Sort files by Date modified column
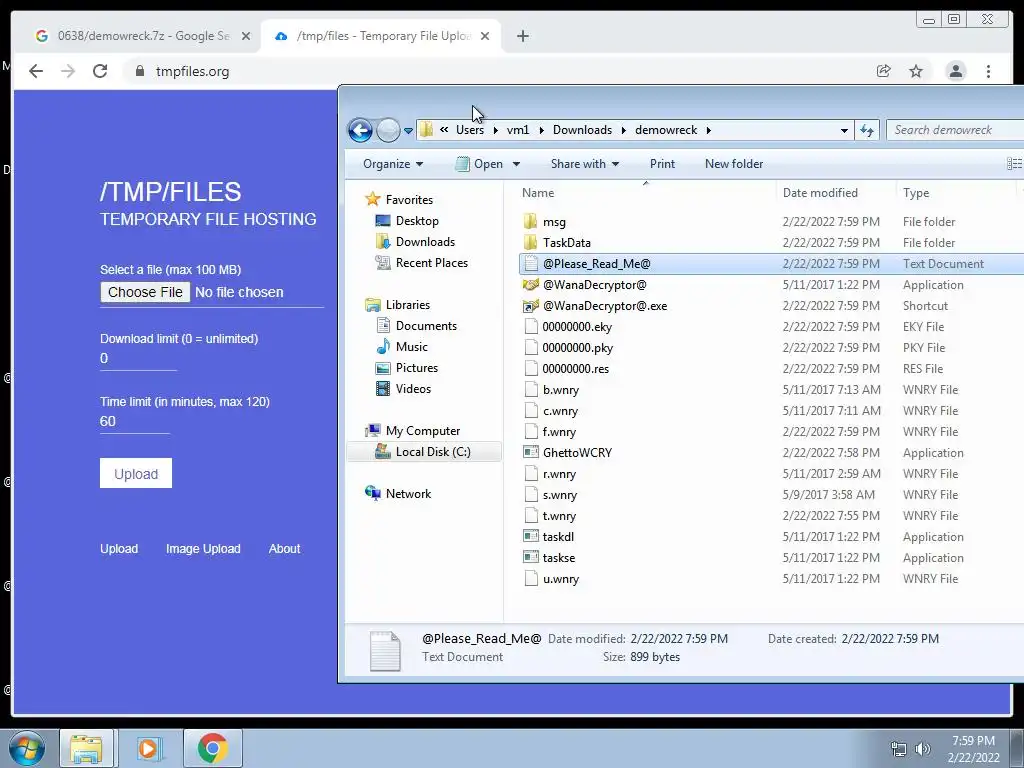 820,193
